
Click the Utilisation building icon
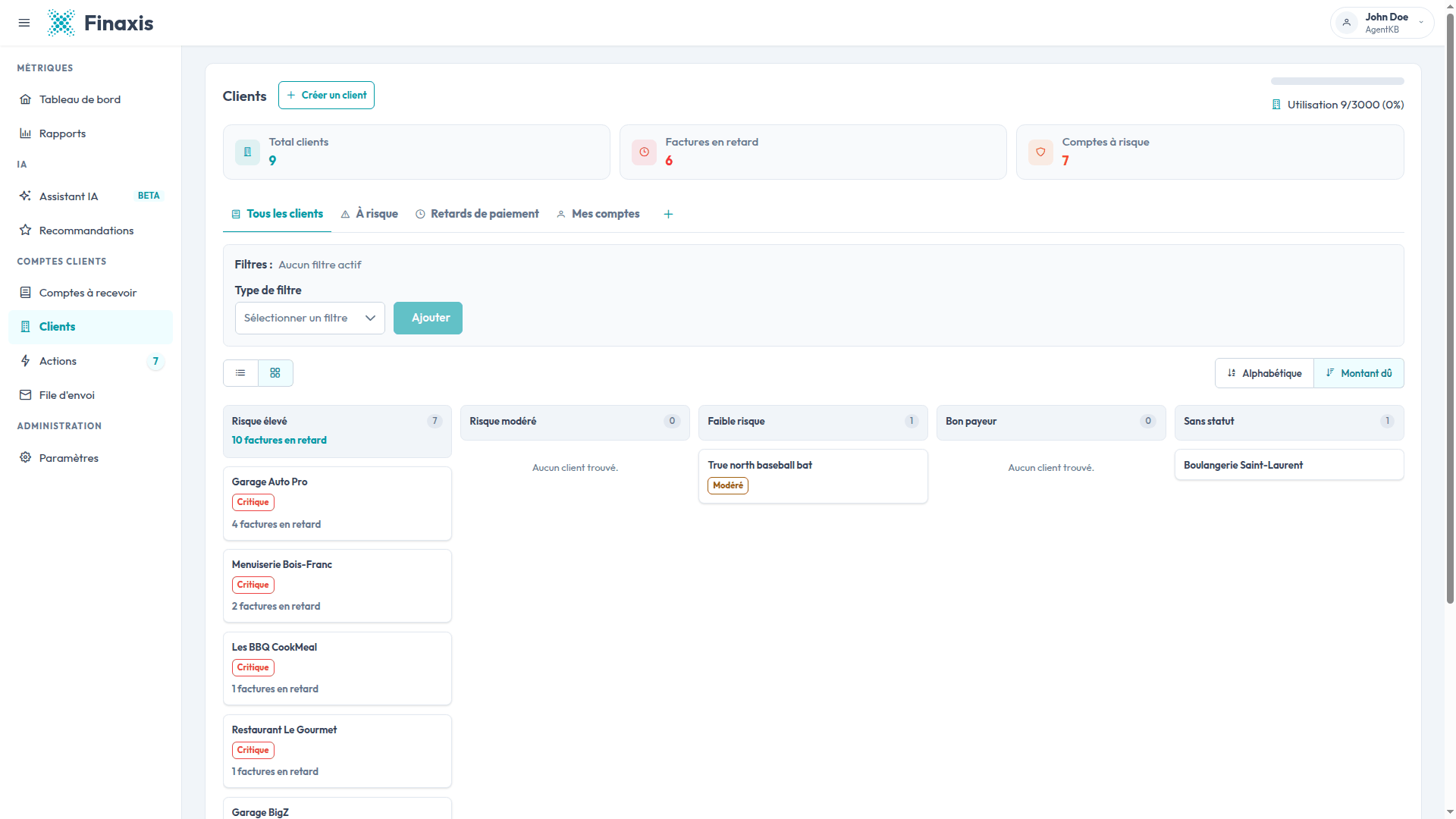coord(1276,105)
